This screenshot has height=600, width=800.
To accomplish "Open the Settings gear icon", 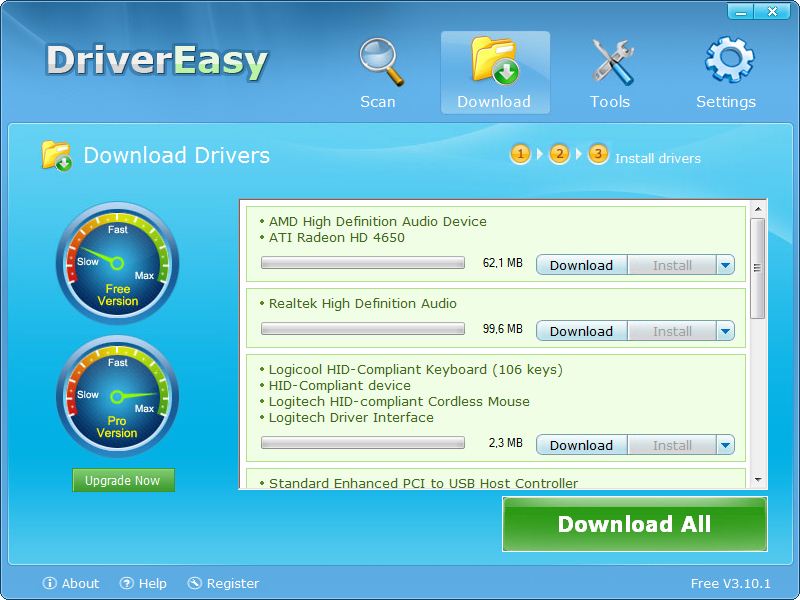I will click(x=727, y=58).
